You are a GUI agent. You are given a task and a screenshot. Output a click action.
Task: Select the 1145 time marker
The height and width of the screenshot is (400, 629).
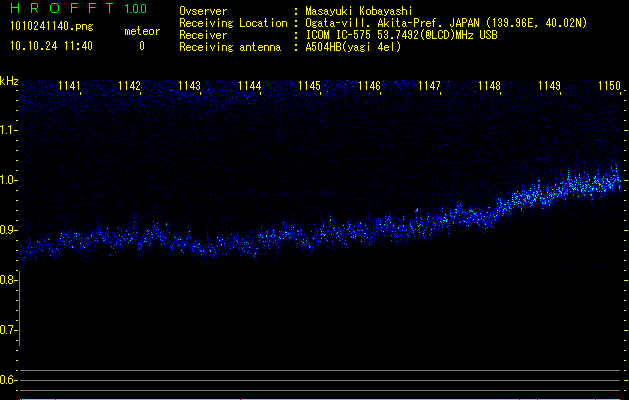[309, 87]
